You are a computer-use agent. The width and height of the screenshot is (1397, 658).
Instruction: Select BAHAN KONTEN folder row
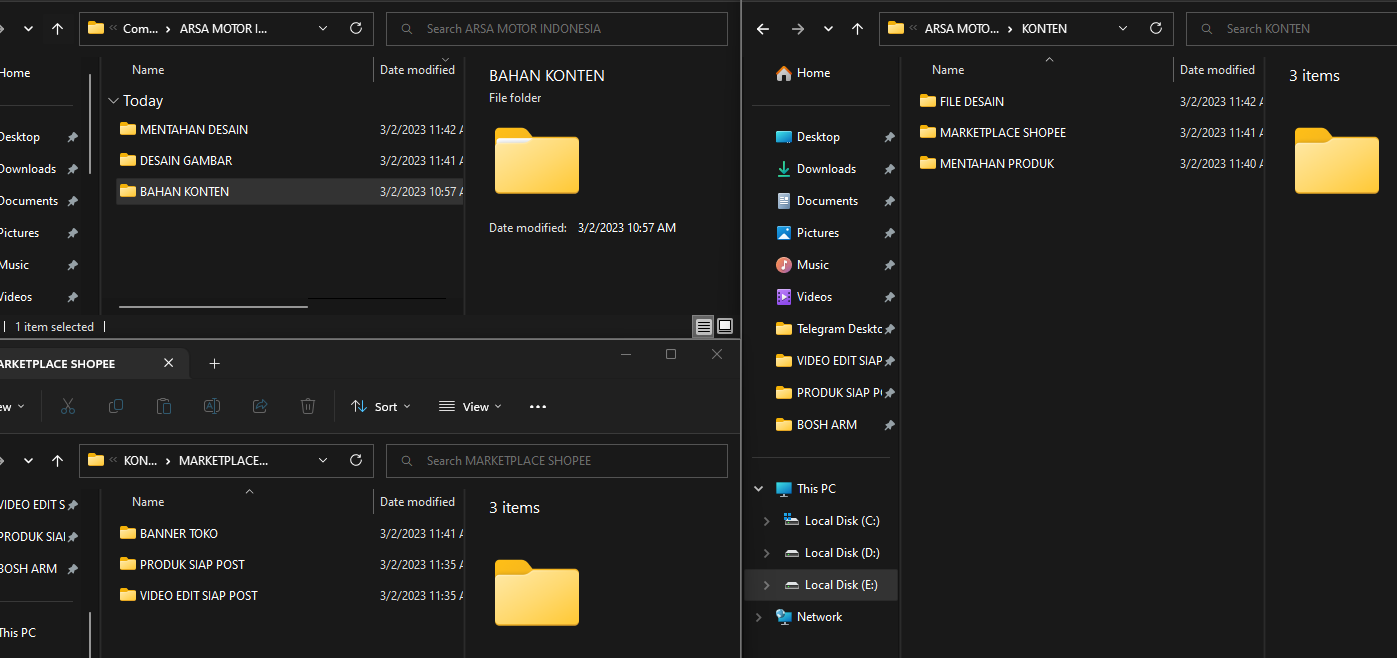tap(289, 191)
